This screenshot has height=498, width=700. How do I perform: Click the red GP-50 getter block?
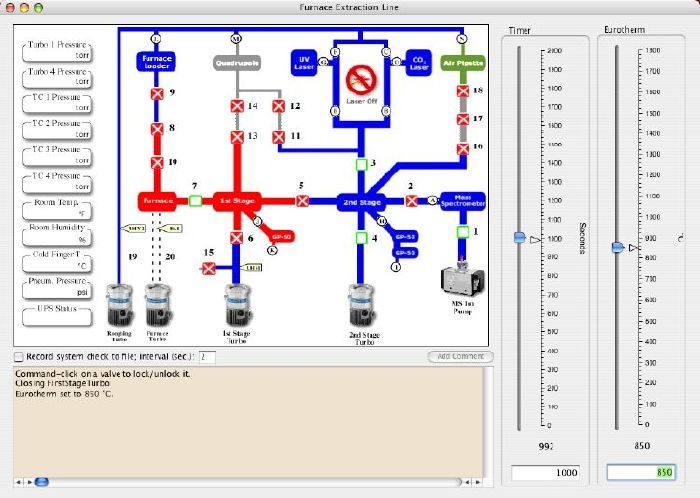click(282, 237)
